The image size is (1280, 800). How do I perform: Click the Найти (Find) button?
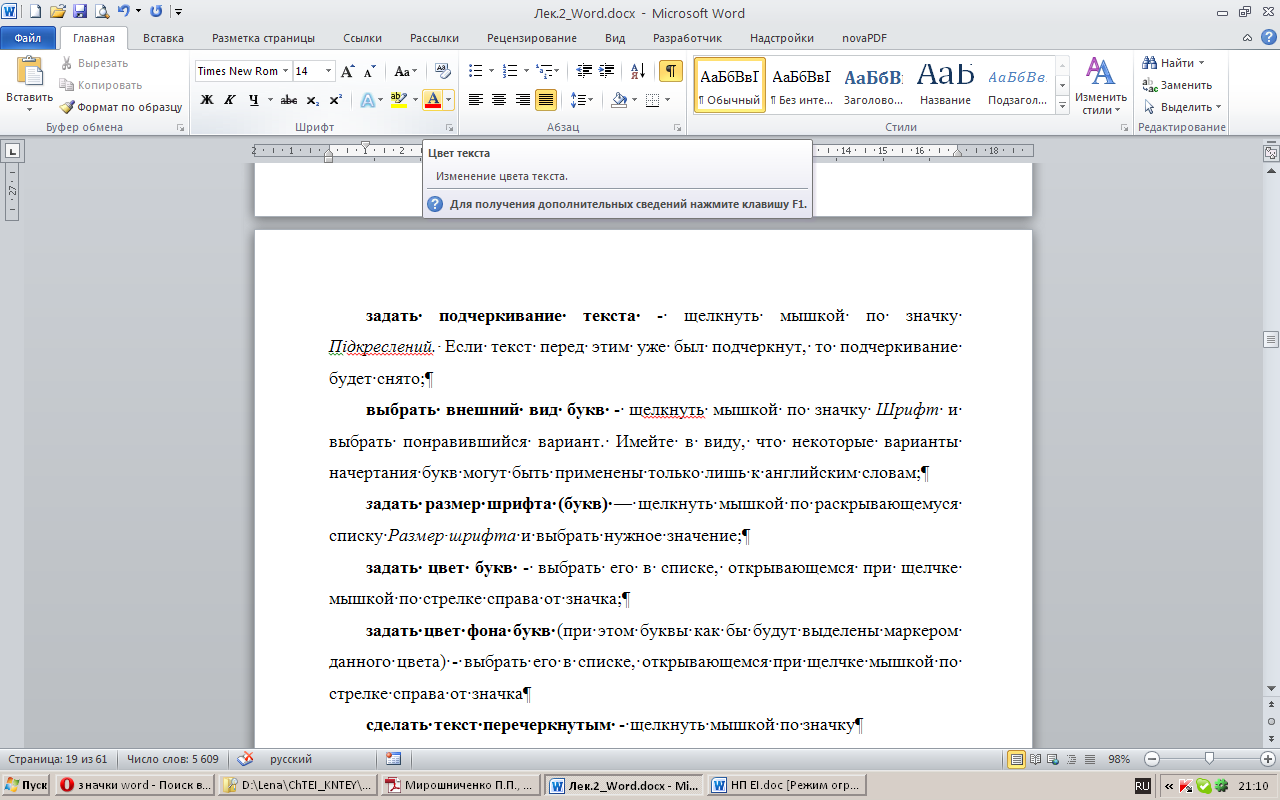1175,63
